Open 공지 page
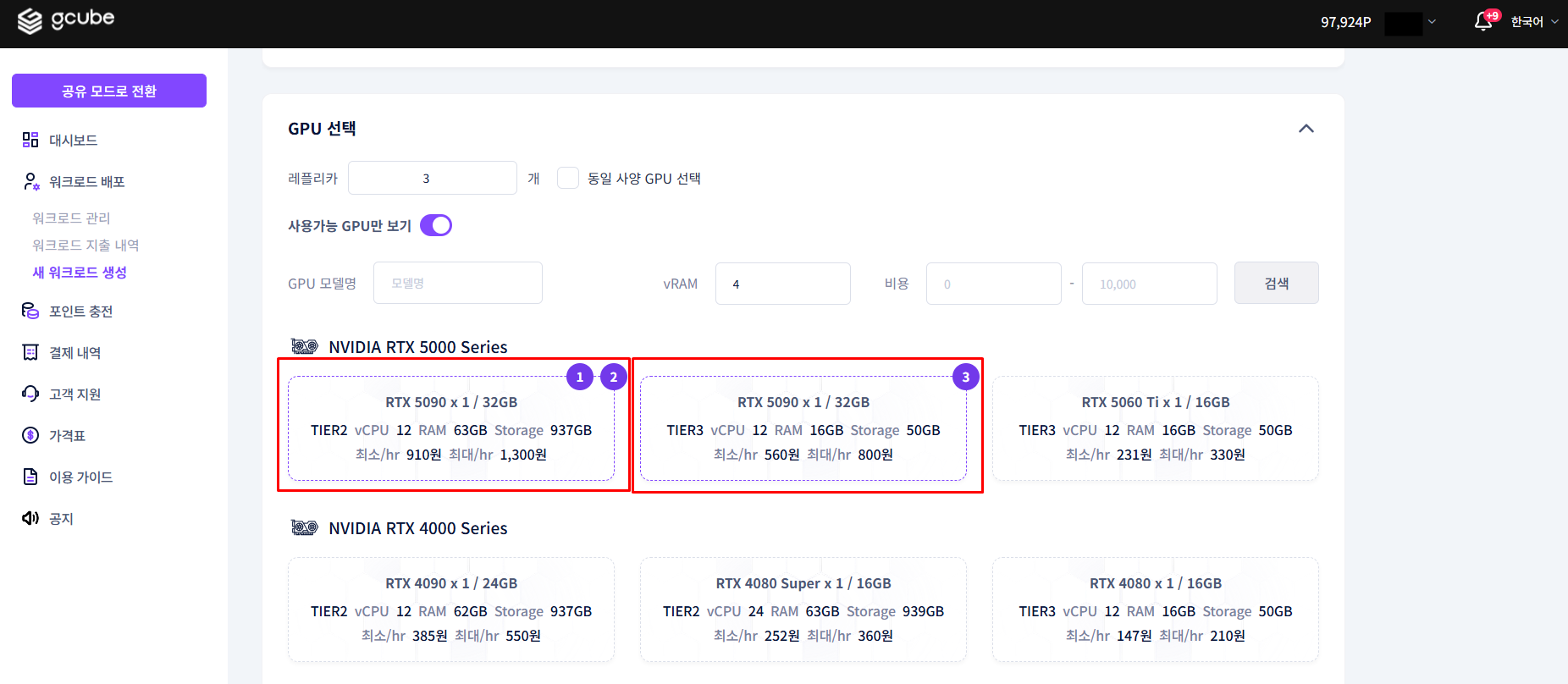 click(61, 518)
